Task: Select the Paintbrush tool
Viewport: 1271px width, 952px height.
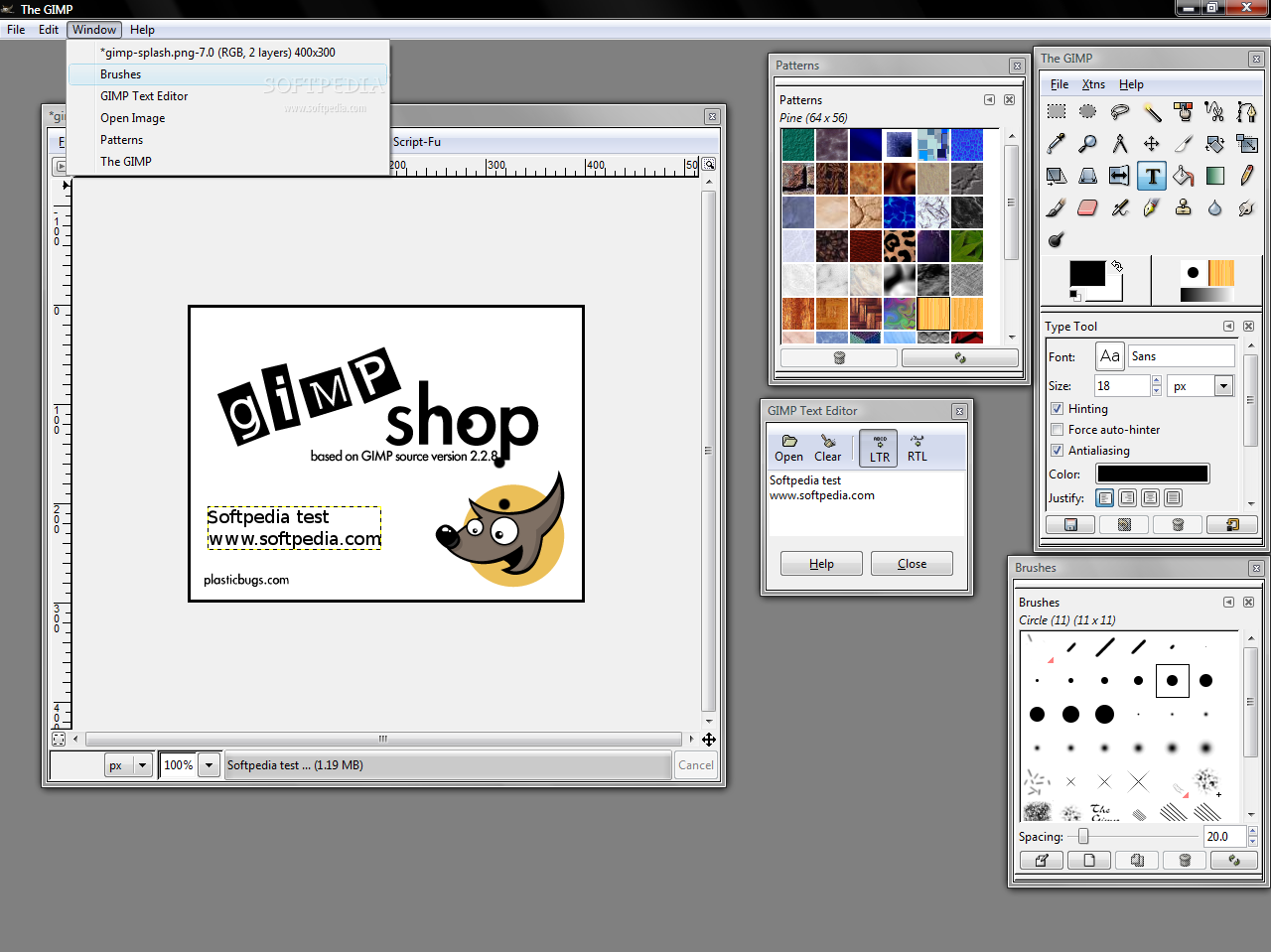Action: tap(1057, 207)
